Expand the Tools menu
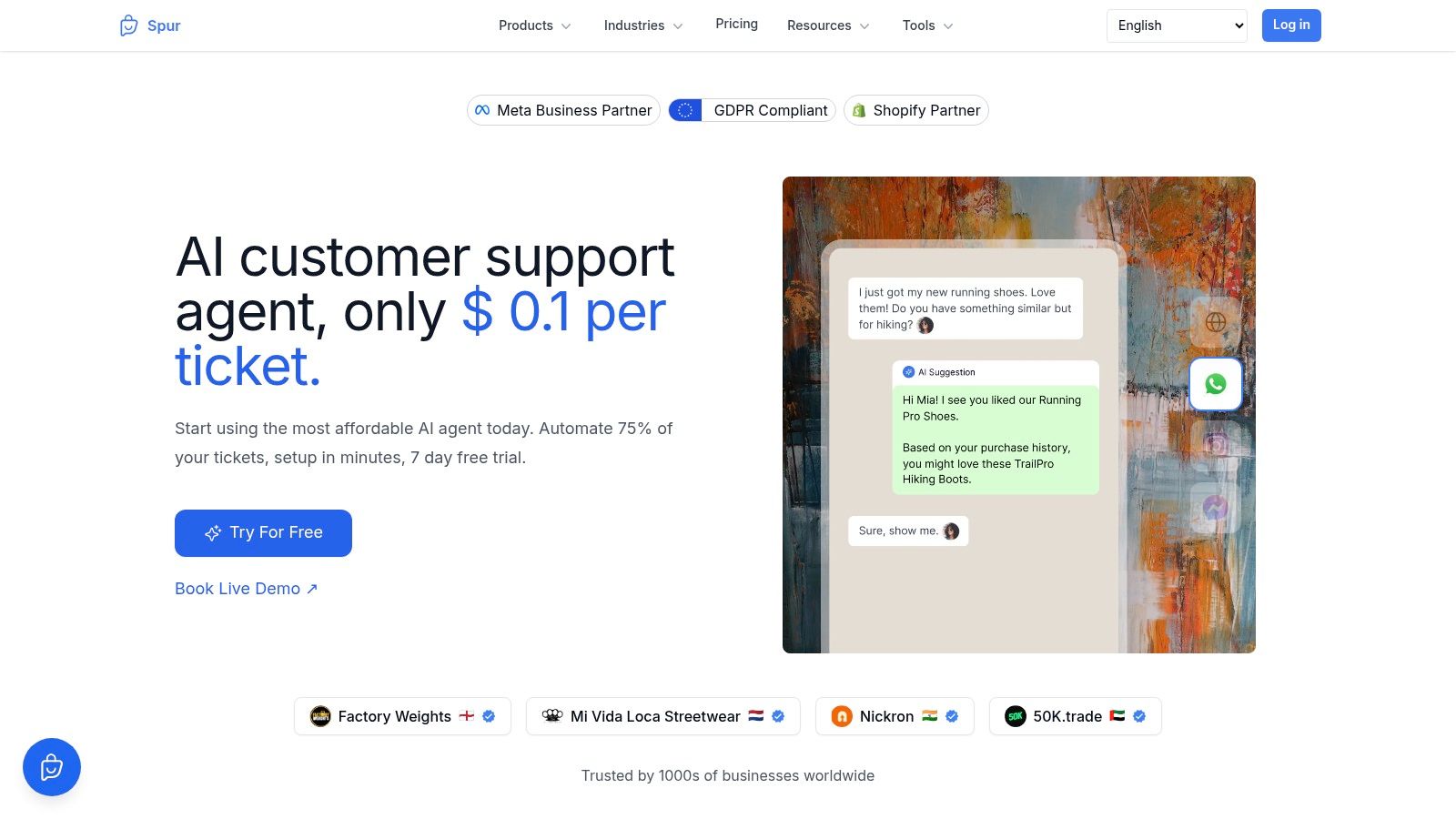Image resolution: width=1456 pixels, height=819 pixels. point(927,25)
